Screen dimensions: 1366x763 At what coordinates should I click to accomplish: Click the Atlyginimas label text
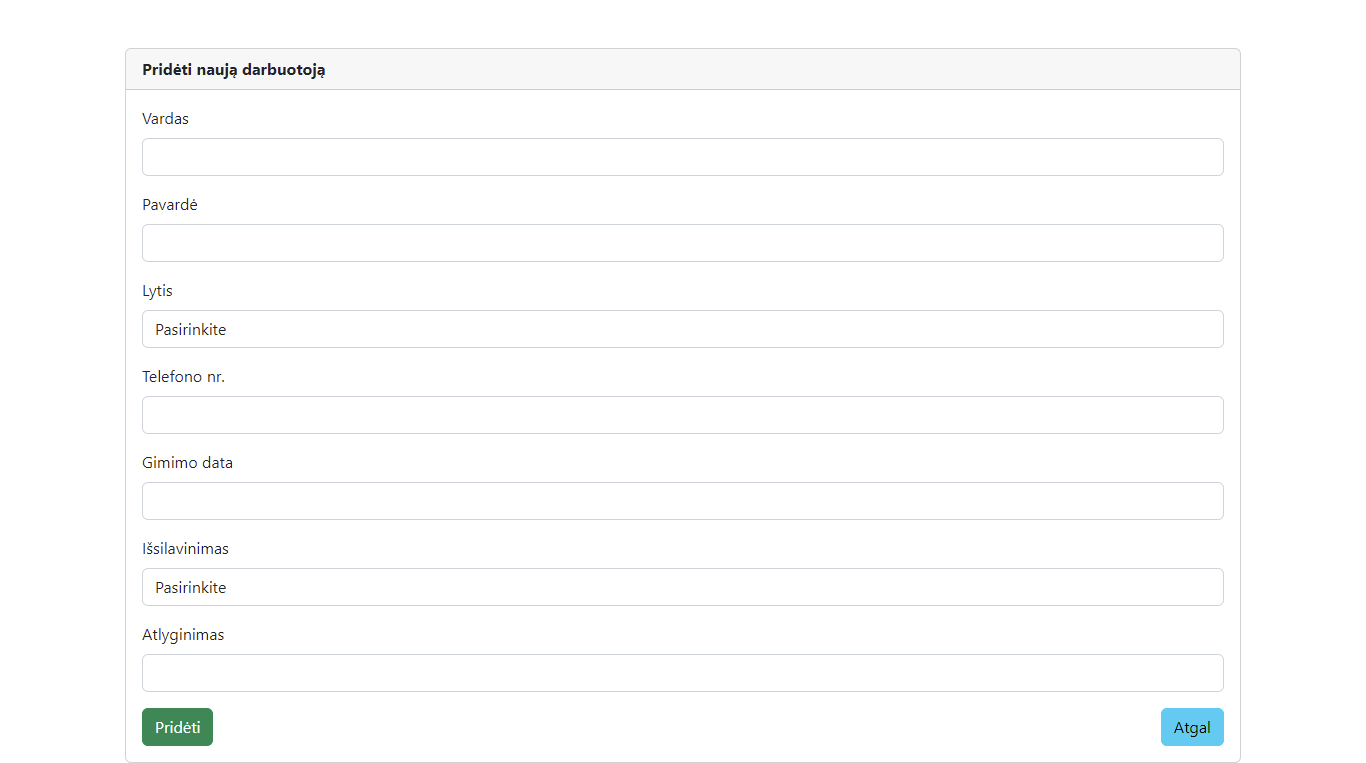tap(183, 634)
